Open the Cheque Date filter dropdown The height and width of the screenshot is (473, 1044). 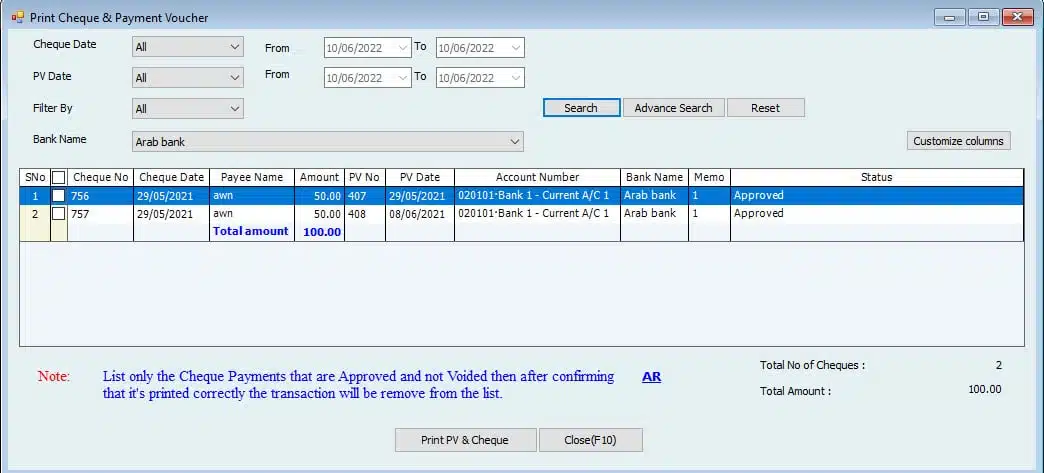pos(188,47)
